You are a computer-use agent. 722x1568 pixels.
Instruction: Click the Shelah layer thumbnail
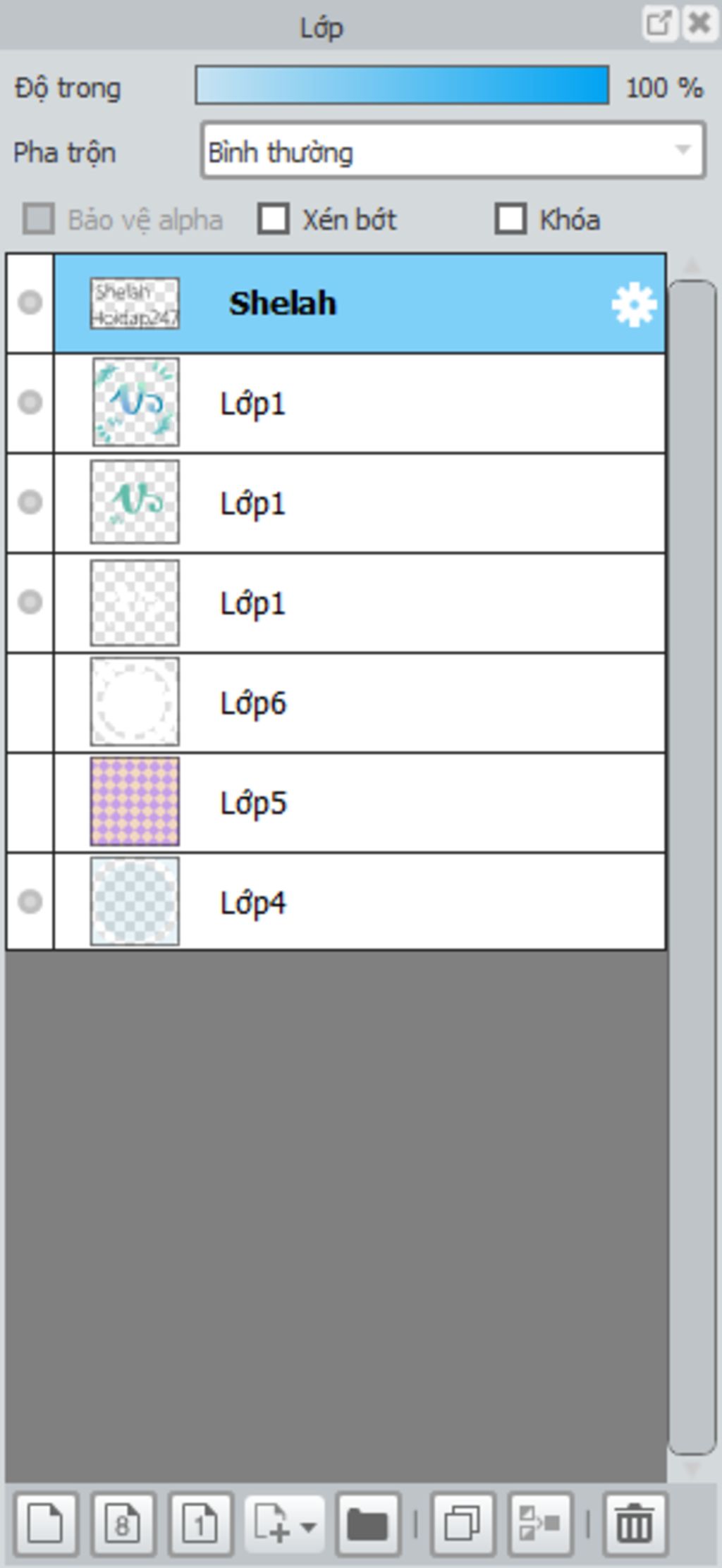135,304
